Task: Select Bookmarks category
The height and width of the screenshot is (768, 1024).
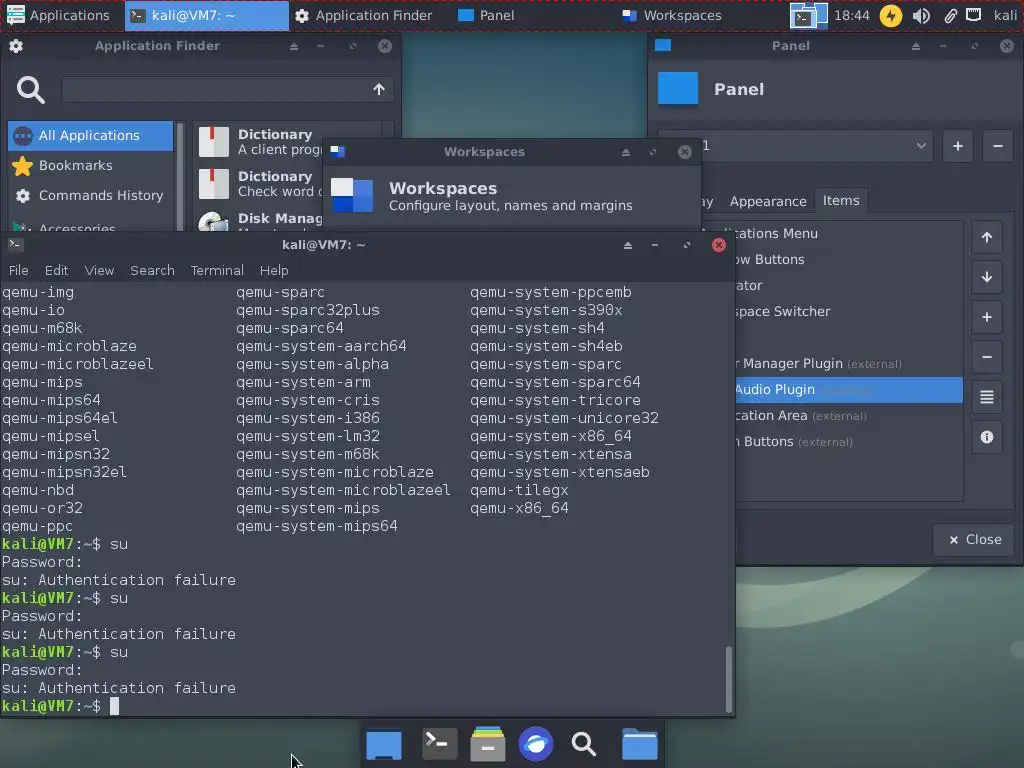Action: coord(90,165)
